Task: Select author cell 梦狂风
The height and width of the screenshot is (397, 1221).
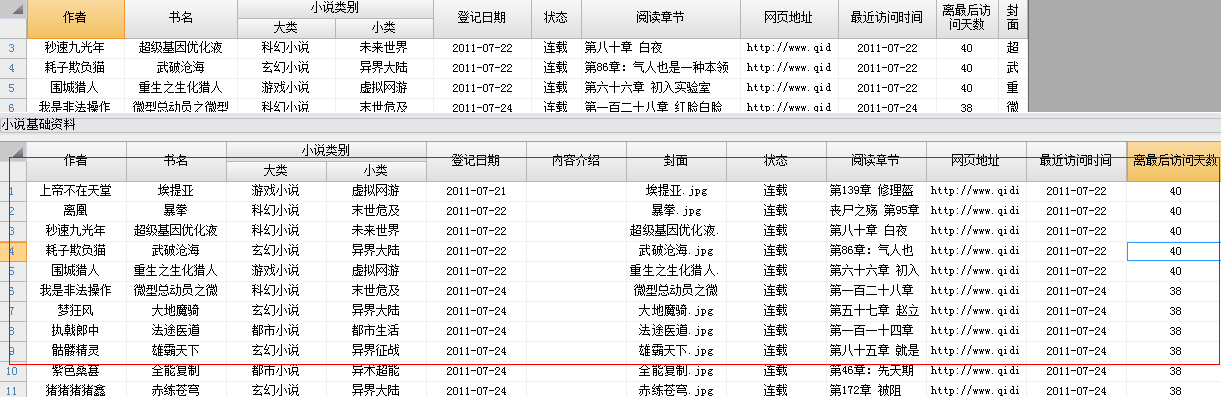Action: (x=75, y=311)
